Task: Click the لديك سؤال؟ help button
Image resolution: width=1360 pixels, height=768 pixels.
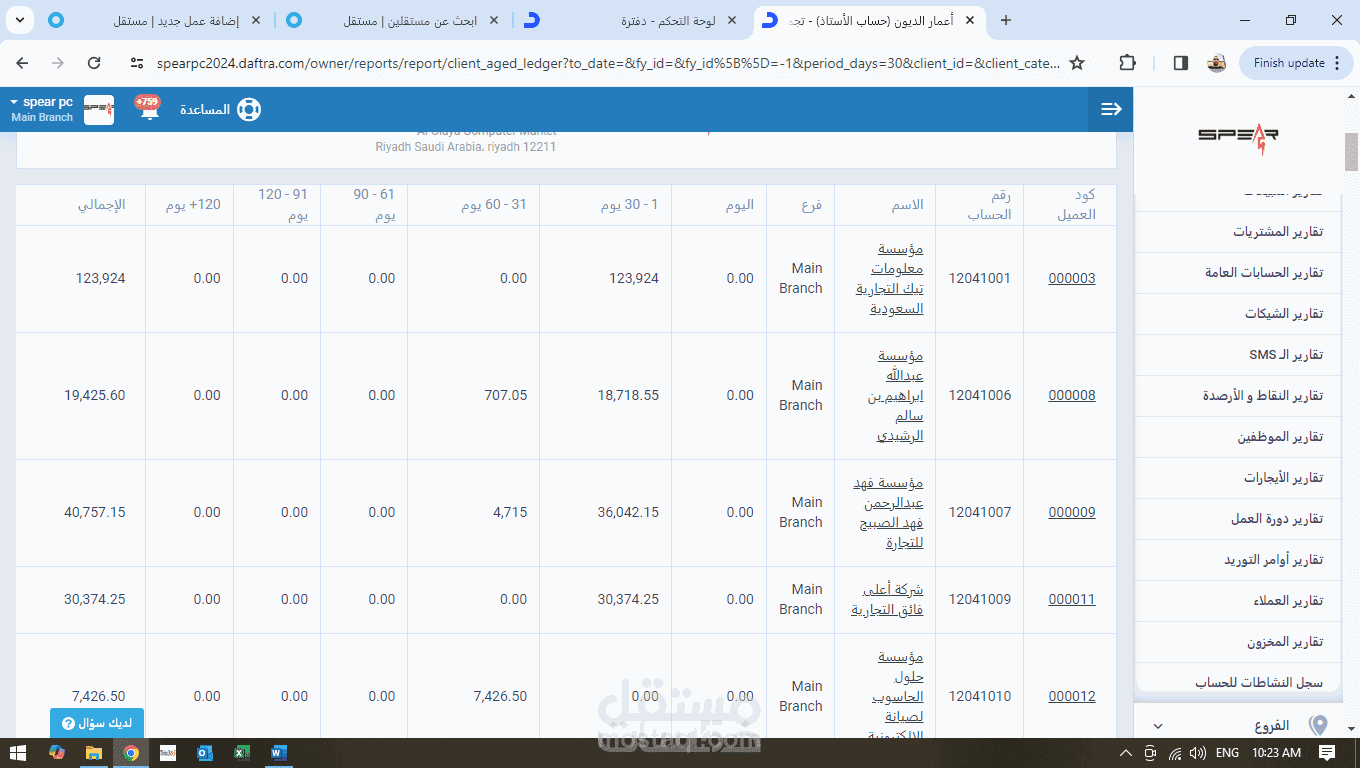Action: click(97, 723)
